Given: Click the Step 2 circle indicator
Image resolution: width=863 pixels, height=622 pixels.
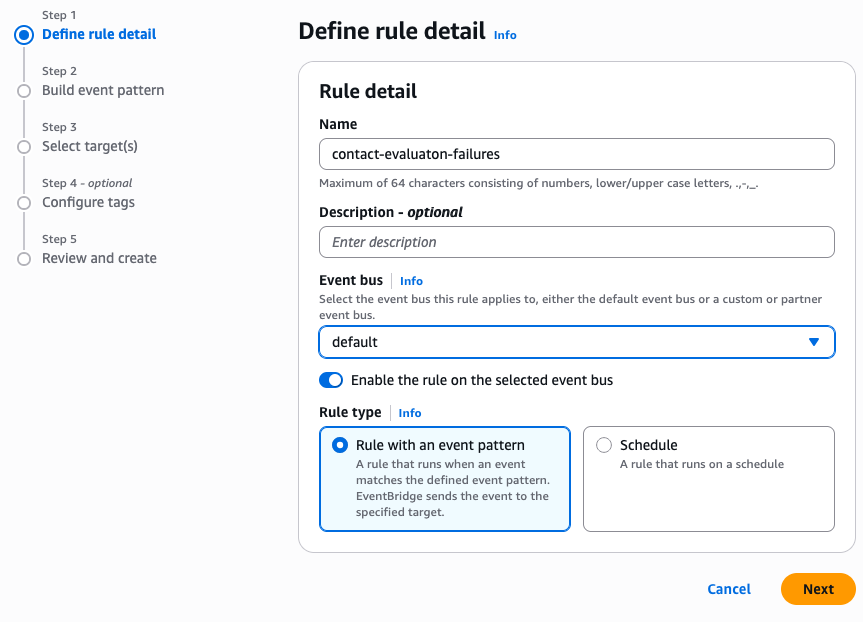Looking at the screenshot, I should 22,90.
